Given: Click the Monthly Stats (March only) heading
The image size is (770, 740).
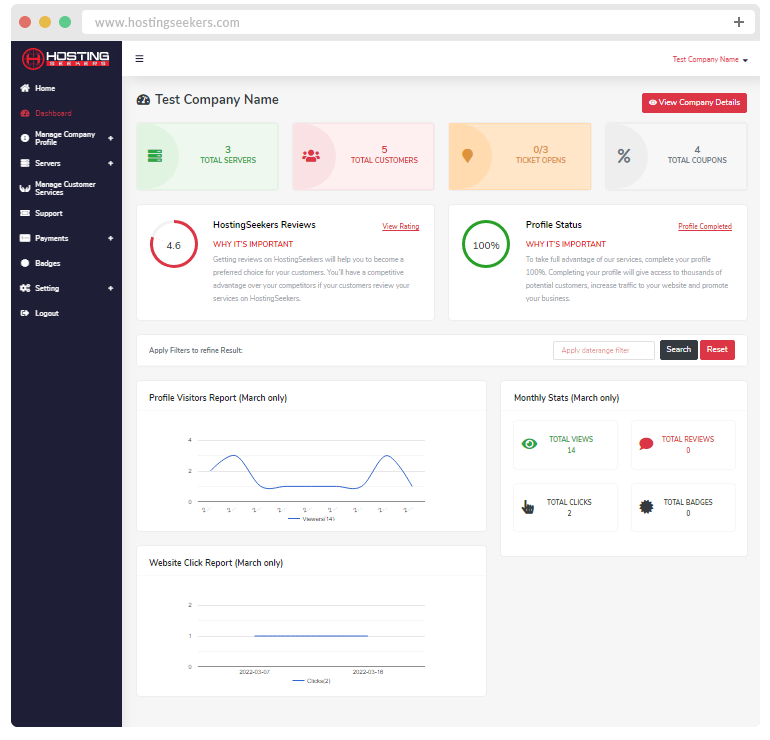Looking at the screenshot, I should click(566, 398).
